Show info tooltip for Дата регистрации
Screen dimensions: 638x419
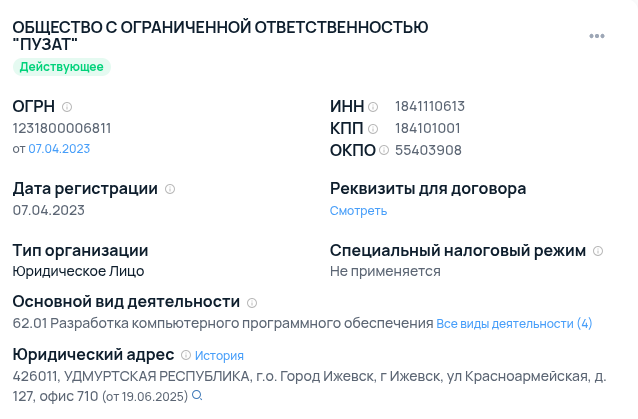click(170, 189)
